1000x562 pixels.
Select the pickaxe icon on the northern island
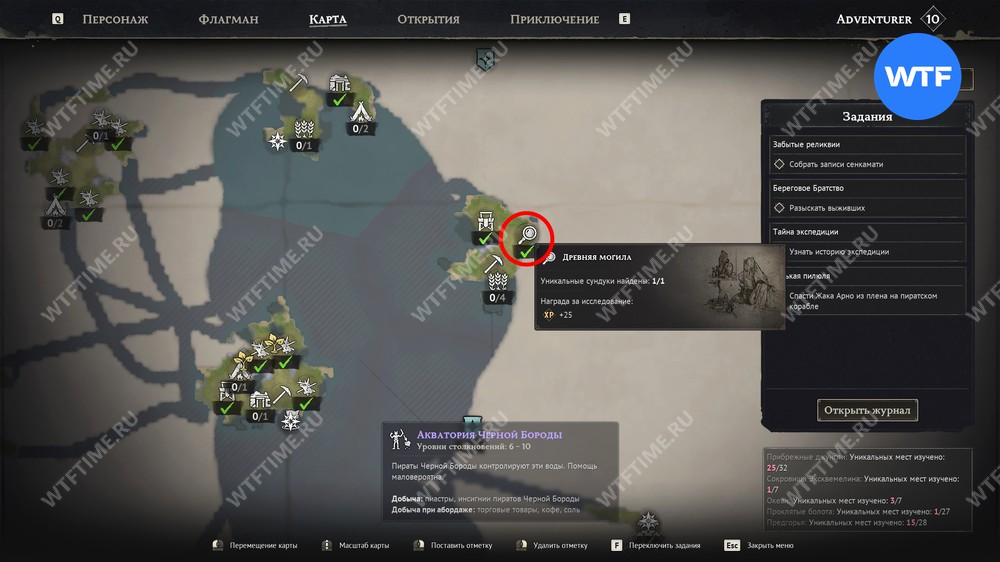(298, 82)
